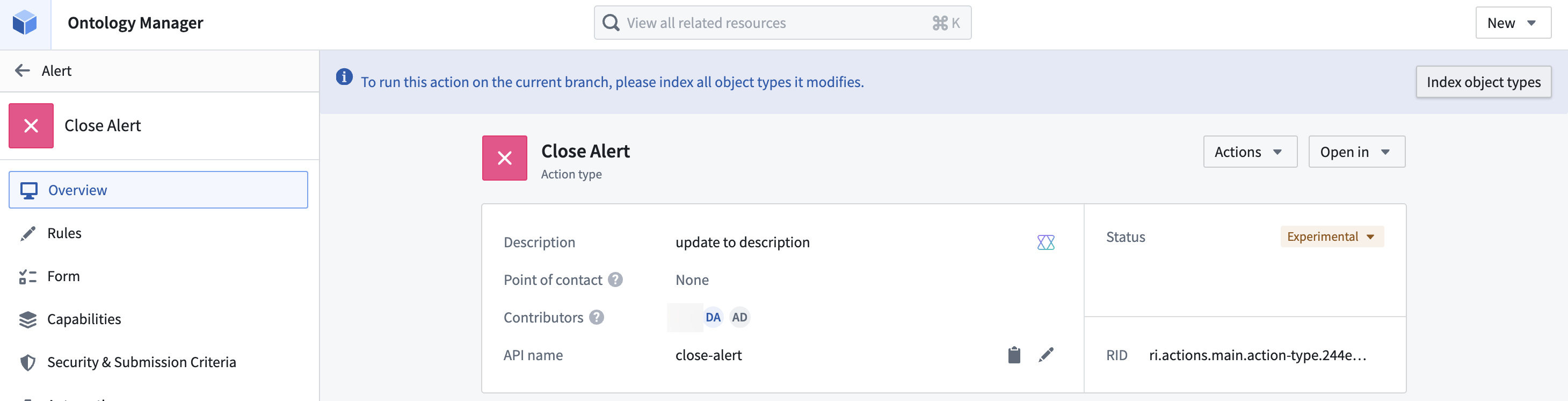
Task: Copy the API name using the clipboard icon
Action: tap(1014, 355)
